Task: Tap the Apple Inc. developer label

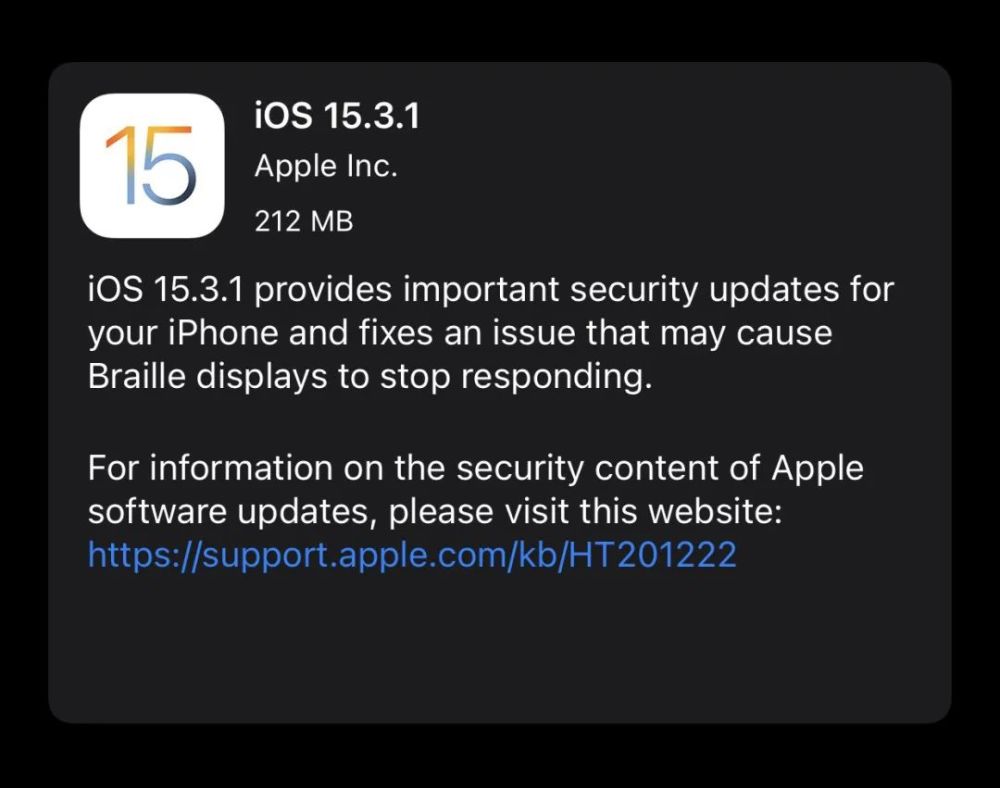Action: [x=326, y=166]
